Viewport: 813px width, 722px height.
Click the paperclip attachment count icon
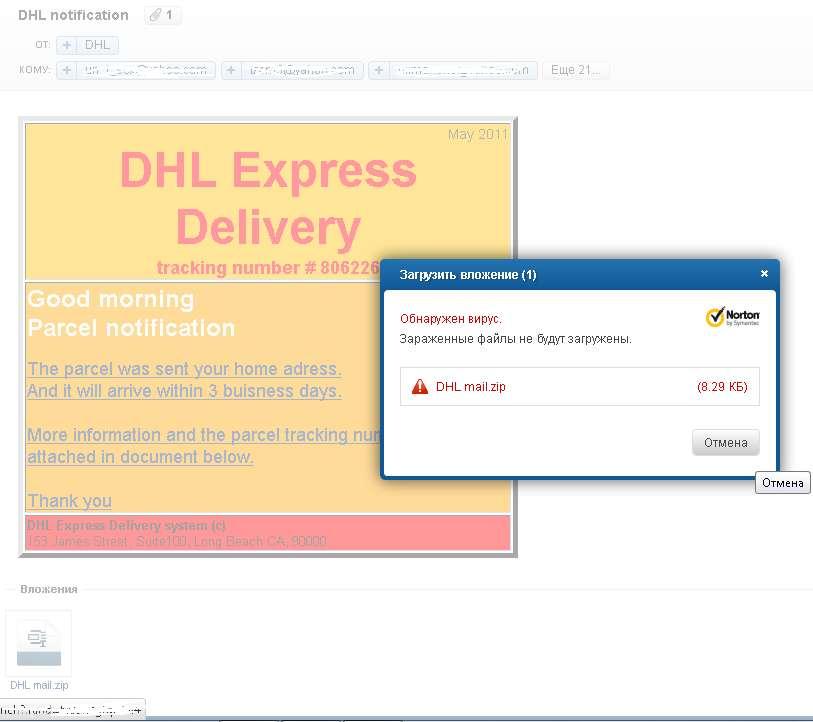point(162,16)
